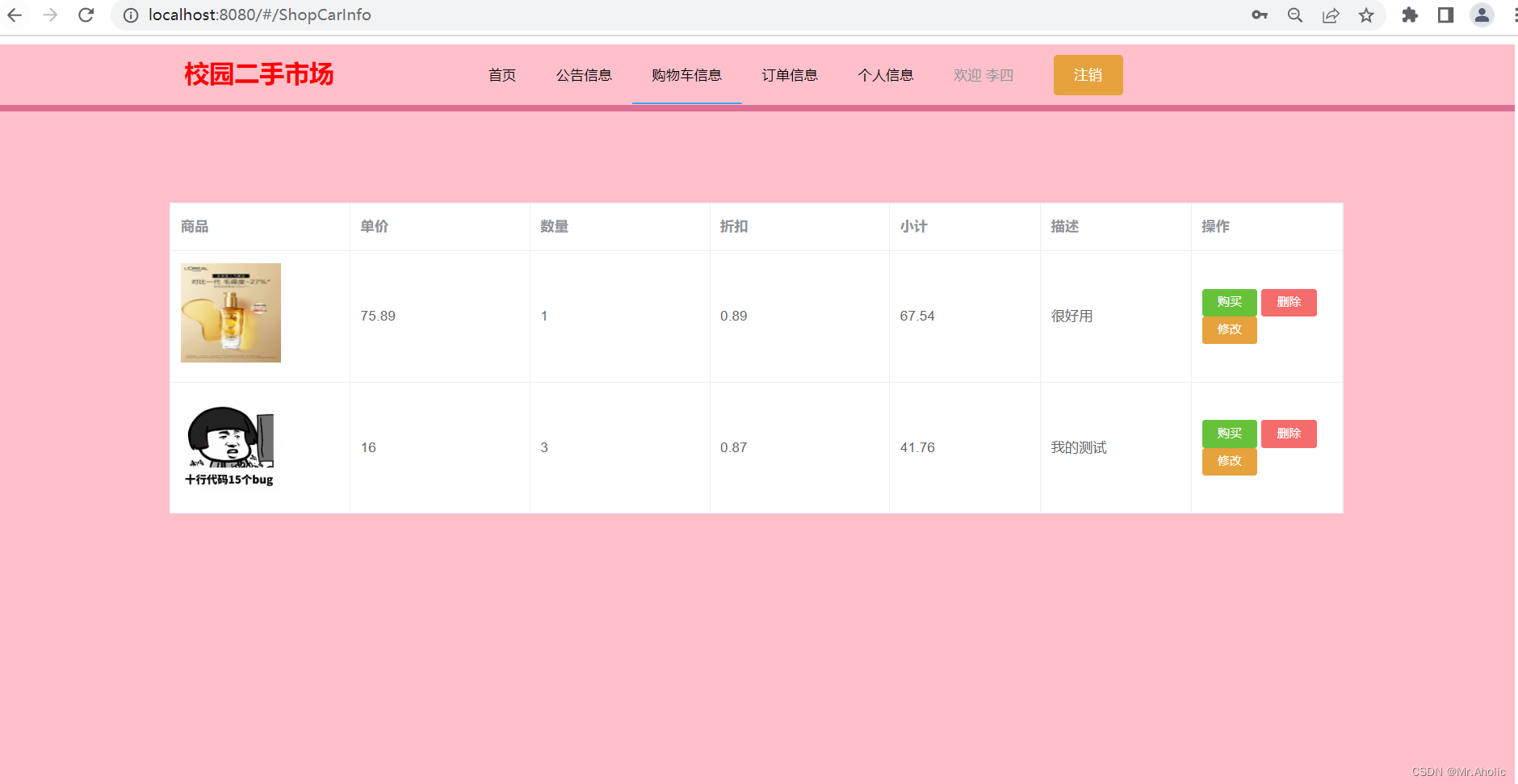Delete the second cart item via 删除
Screen dimensions: 1518x784
click(x=1289, y=434)
